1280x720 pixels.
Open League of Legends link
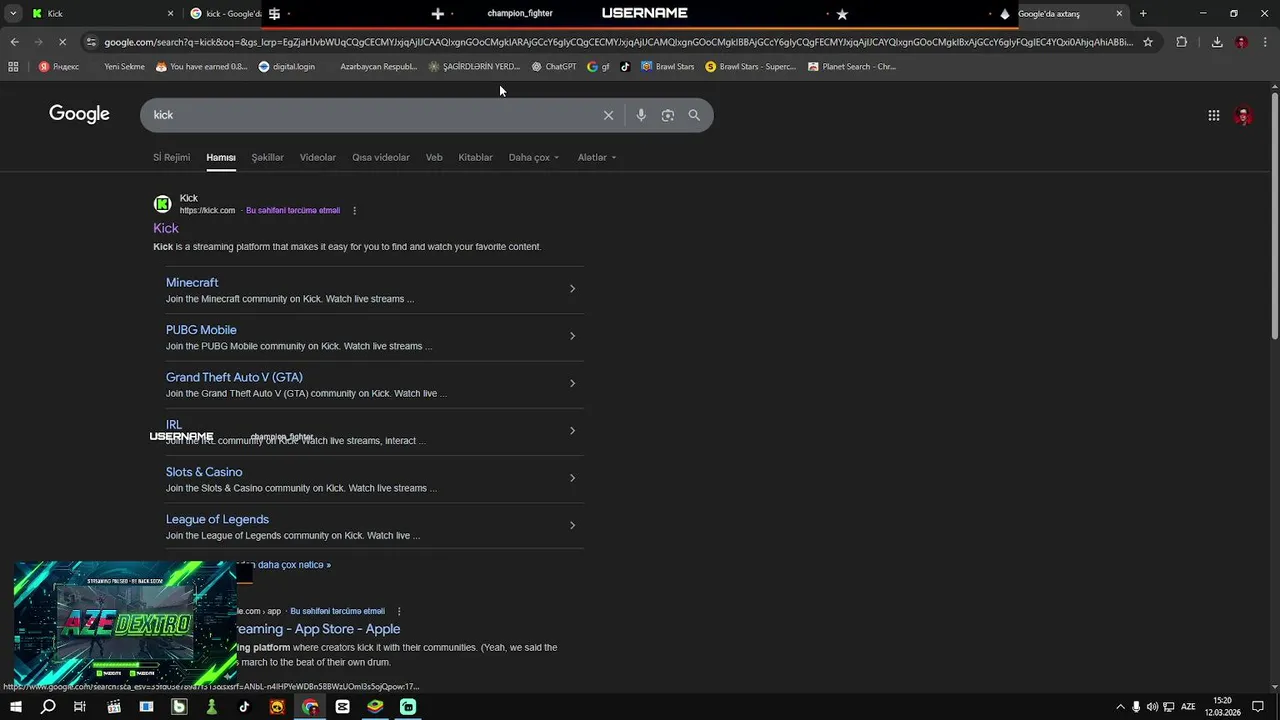tap(217, 519)
